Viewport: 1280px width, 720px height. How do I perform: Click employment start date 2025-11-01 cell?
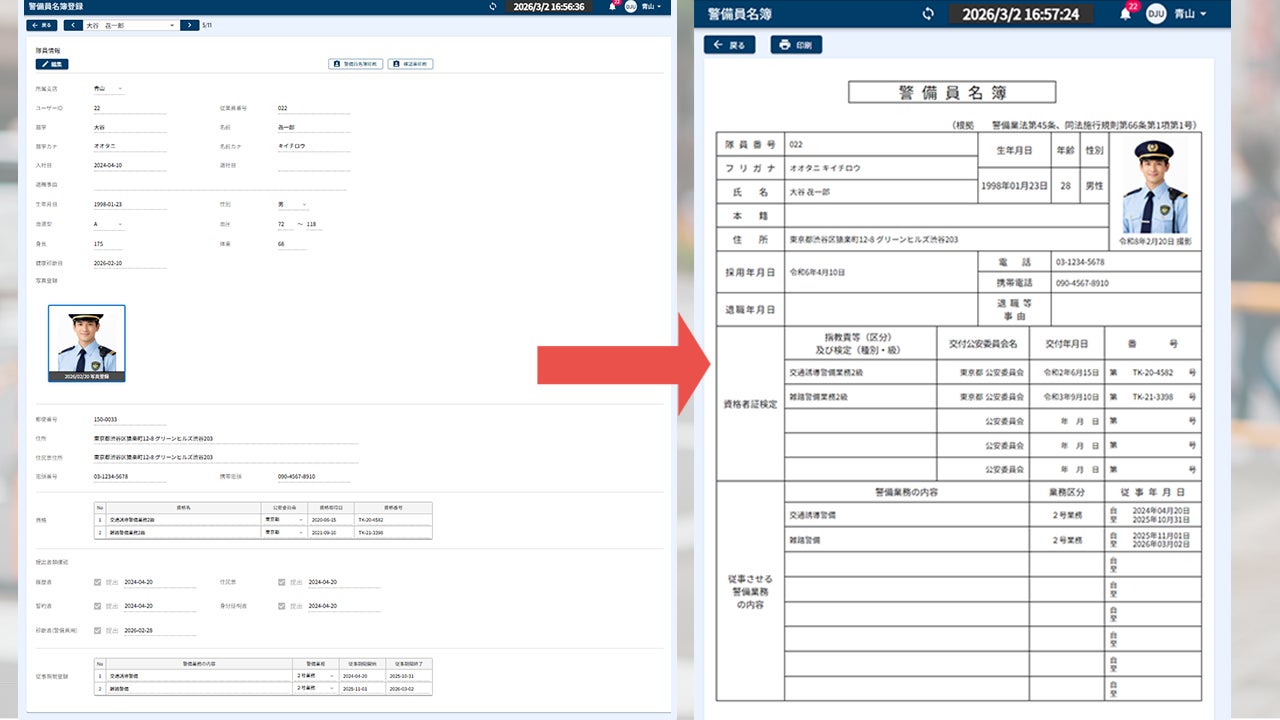point(363,688)
